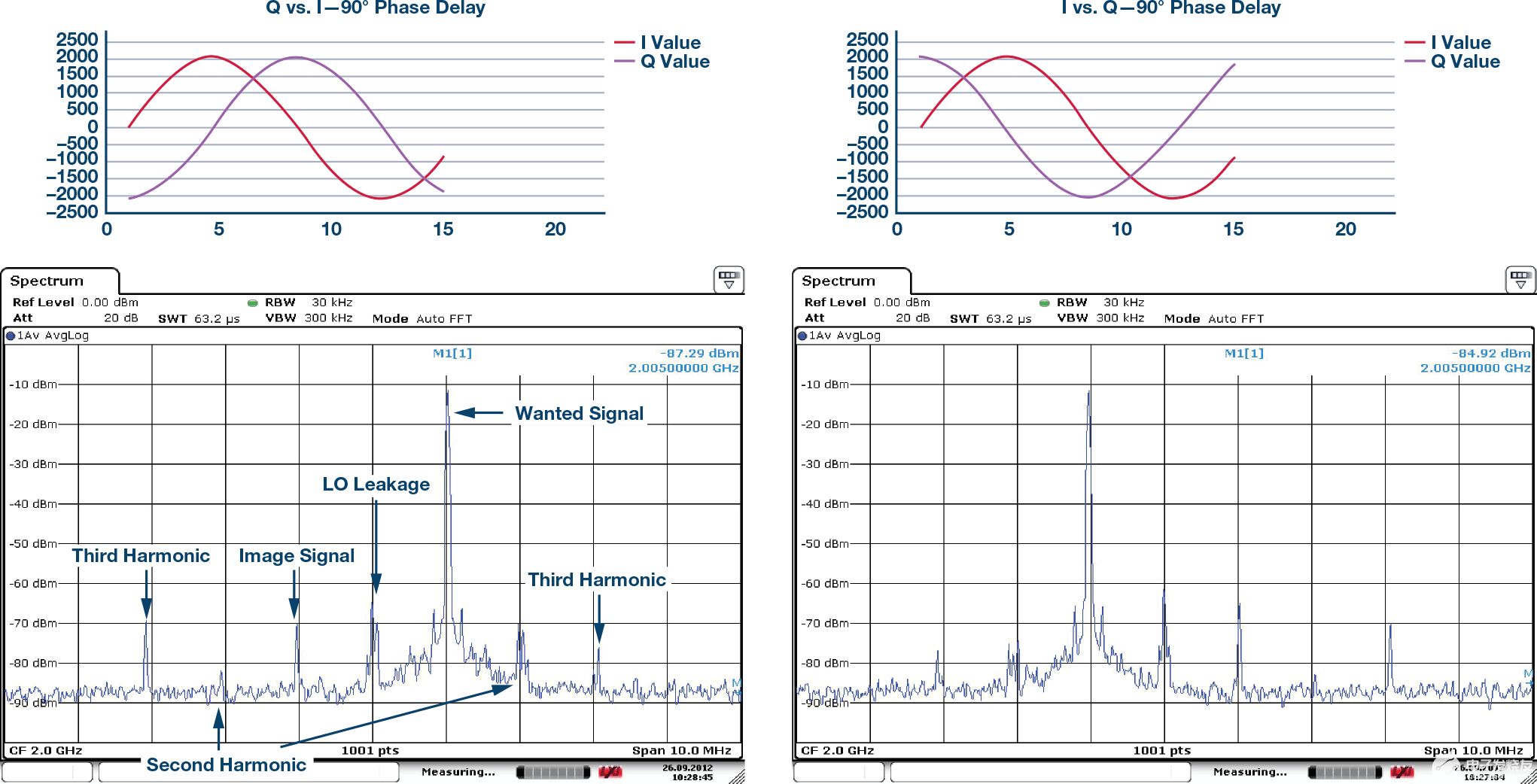
Task: Click the '1Av AvgLog' trace label in the -84.92 dBm window
Action: pyautogui.click(x=845, y=336)
